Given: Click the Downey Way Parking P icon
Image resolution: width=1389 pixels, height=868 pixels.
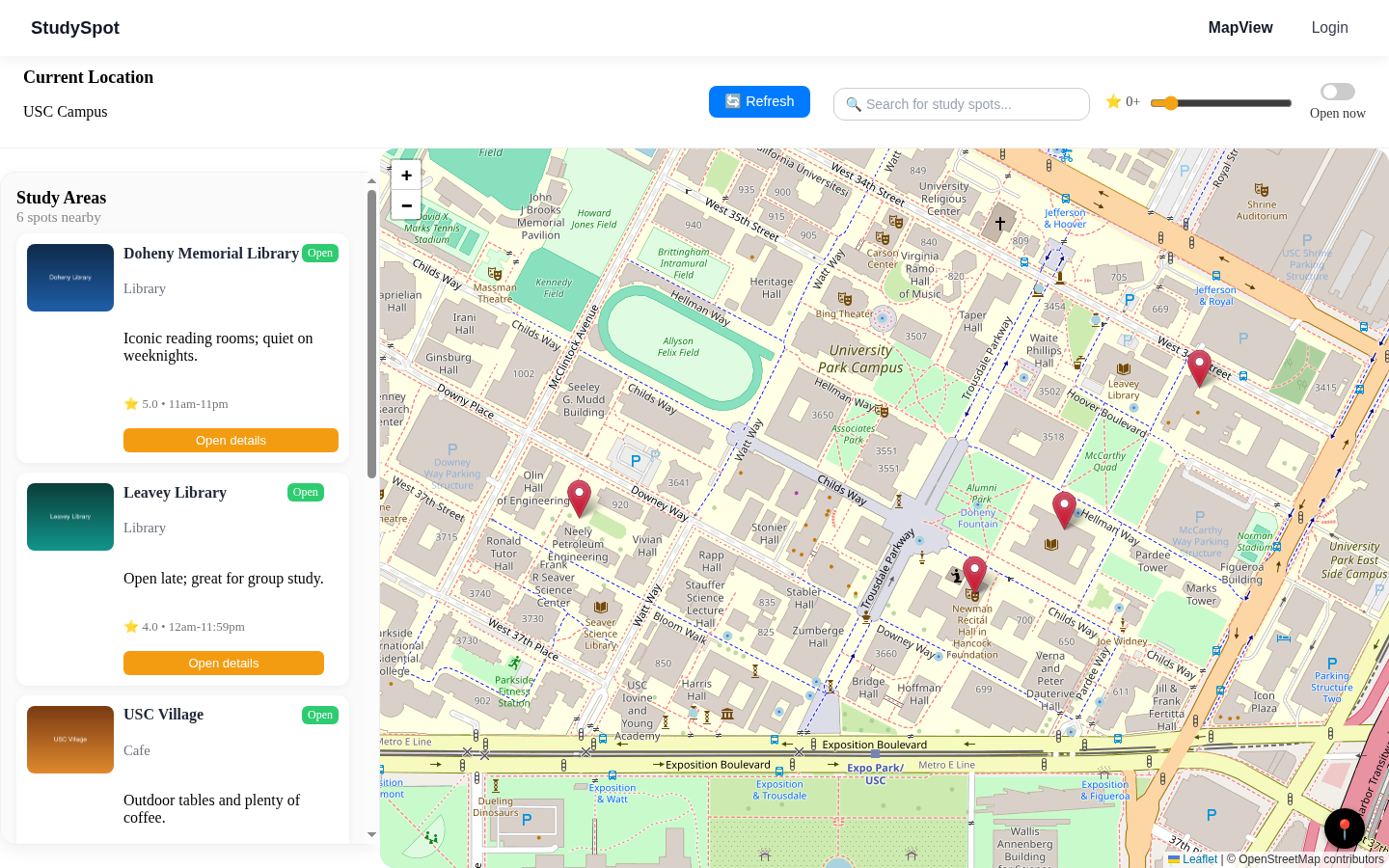Looking at the screenshot, I should click(452, 448).
